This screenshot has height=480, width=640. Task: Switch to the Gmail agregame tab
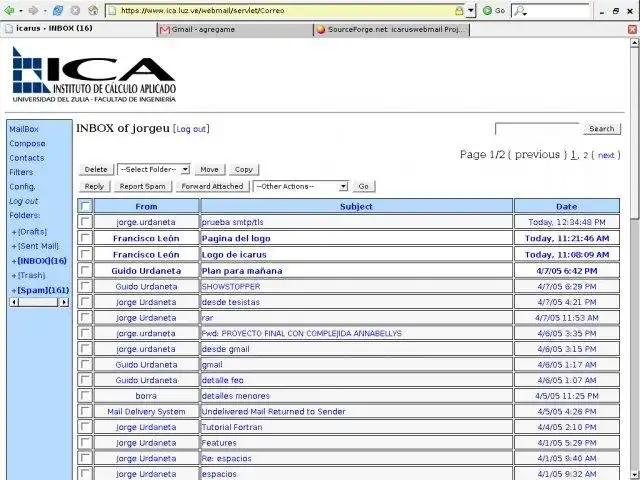pos(235,29)
